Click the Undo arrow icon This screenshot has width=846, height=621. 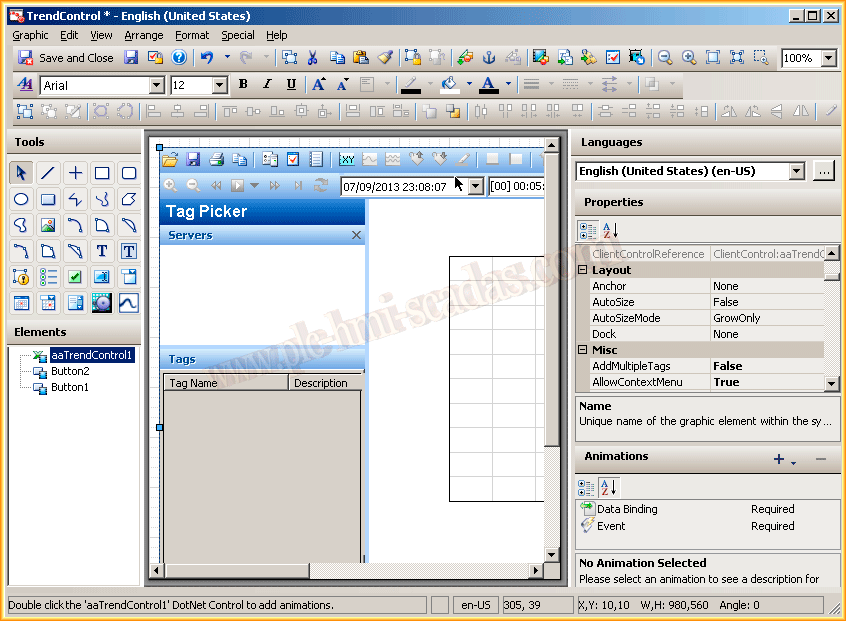pos(207,58)
